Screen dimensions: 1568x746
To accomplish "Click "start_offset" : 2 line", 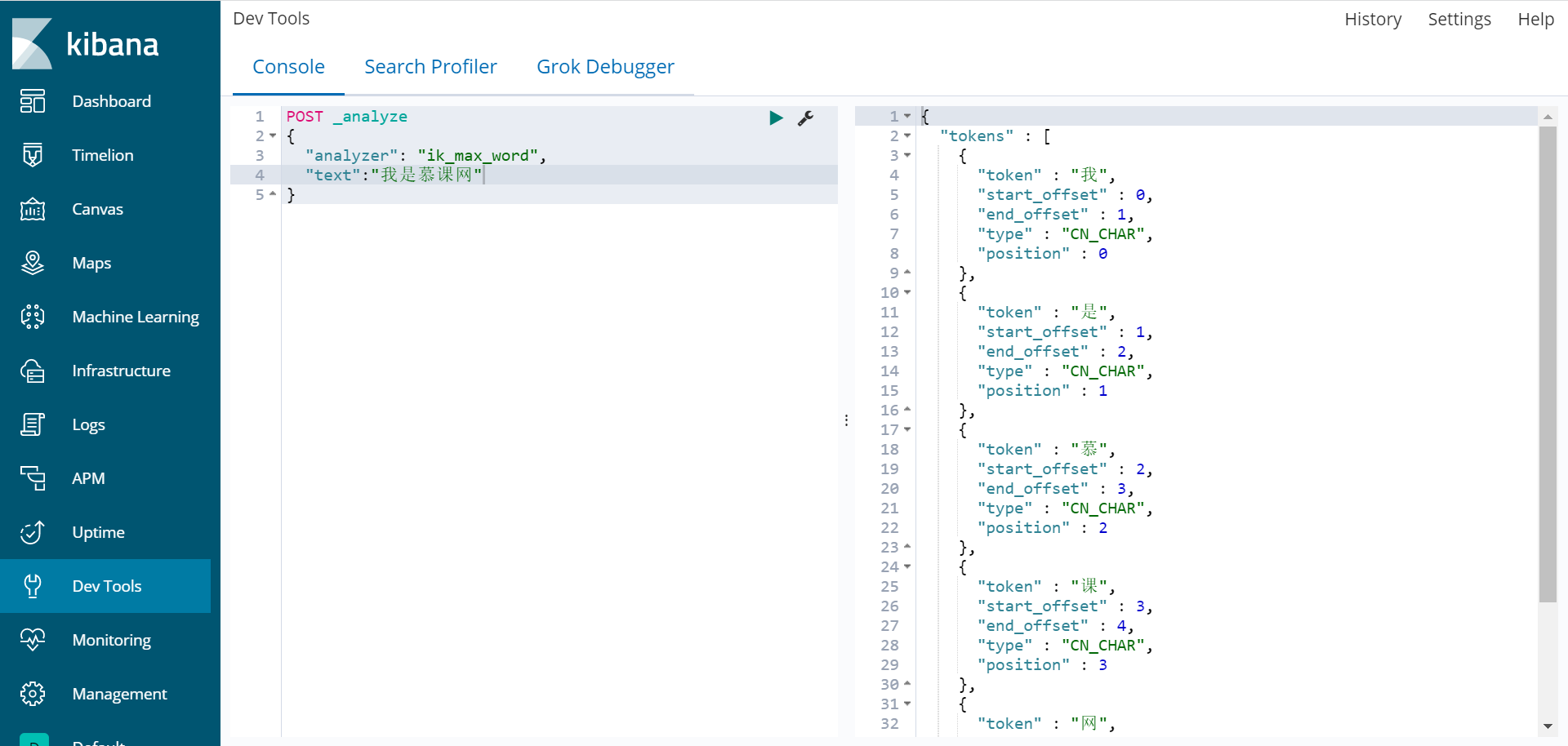I will [x=1065, y=468].
